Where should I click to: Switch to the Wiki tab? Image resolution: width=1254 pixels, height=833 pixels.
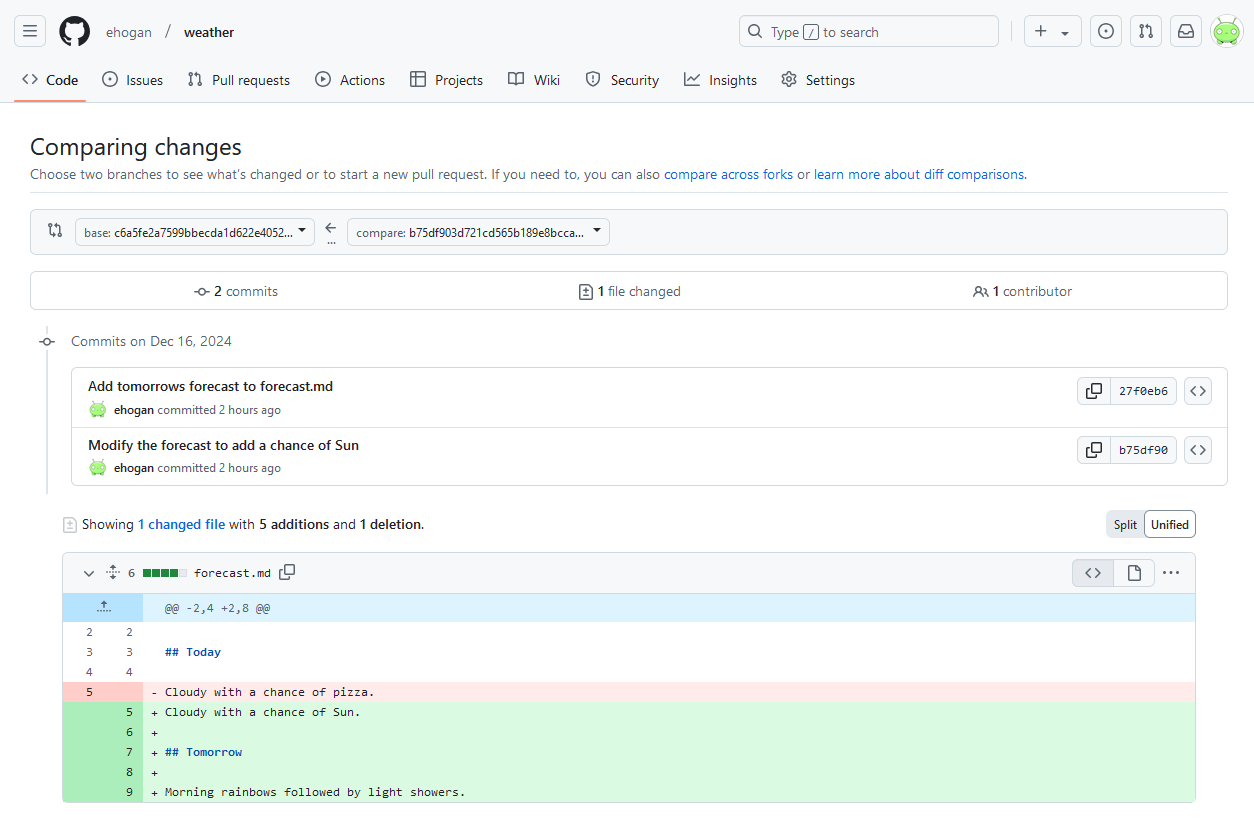point(534,80)
